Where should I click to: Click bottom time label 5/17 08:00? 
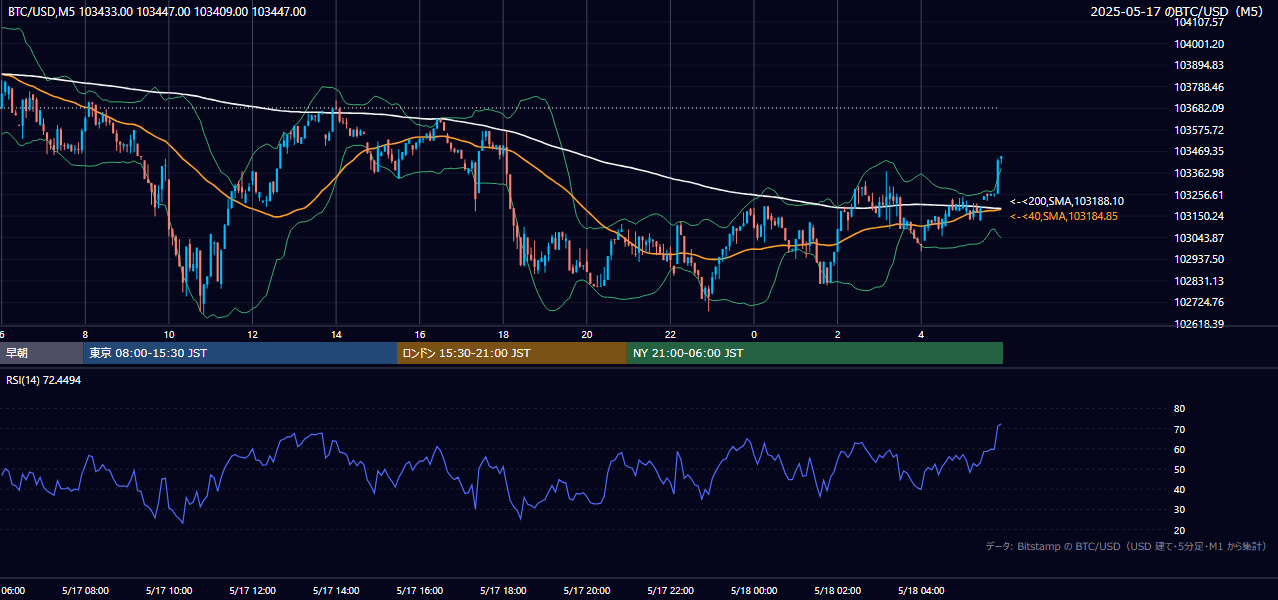point(85,591)
